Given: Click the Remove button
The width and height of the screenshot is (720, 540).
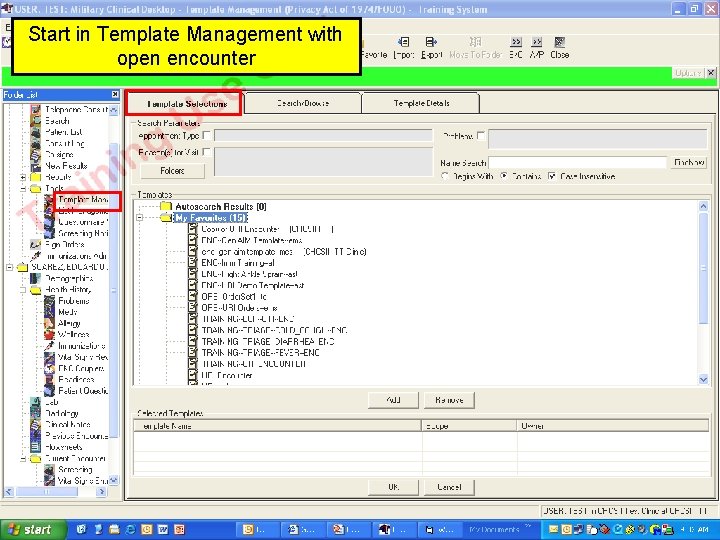Looking at the screenshot, I should pos(449,400).
